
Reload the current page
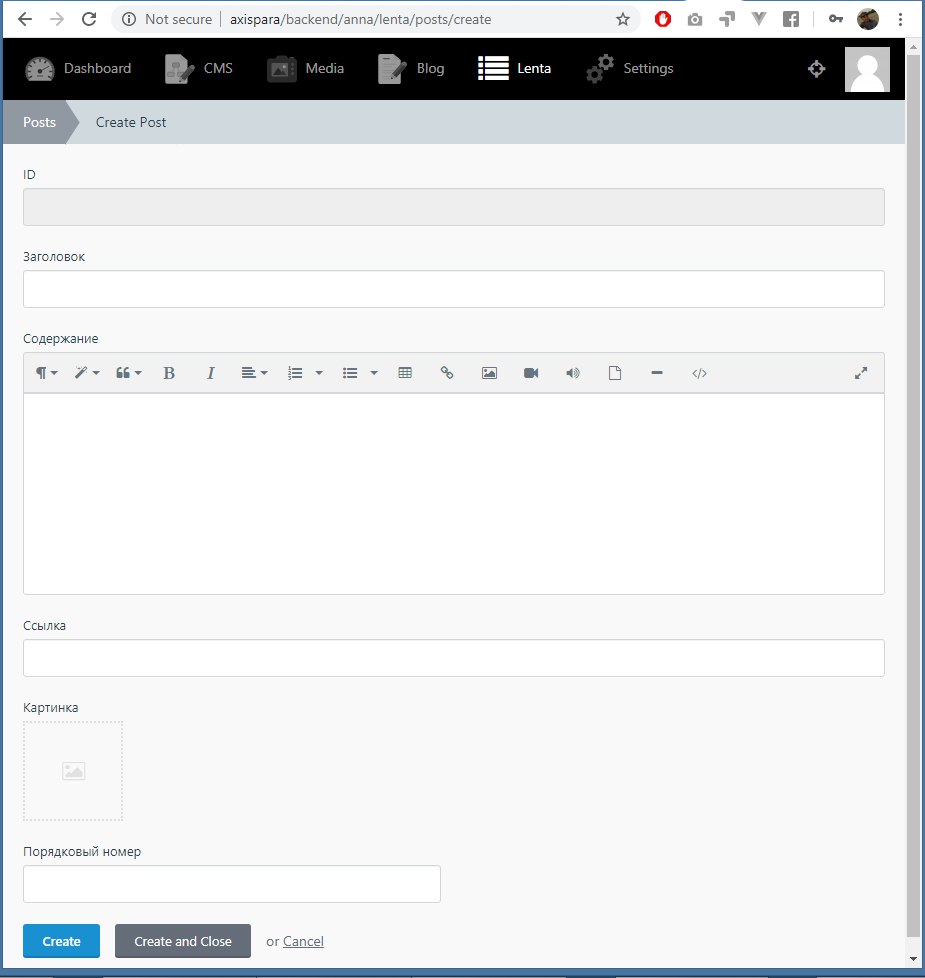(x=89, y=19)
